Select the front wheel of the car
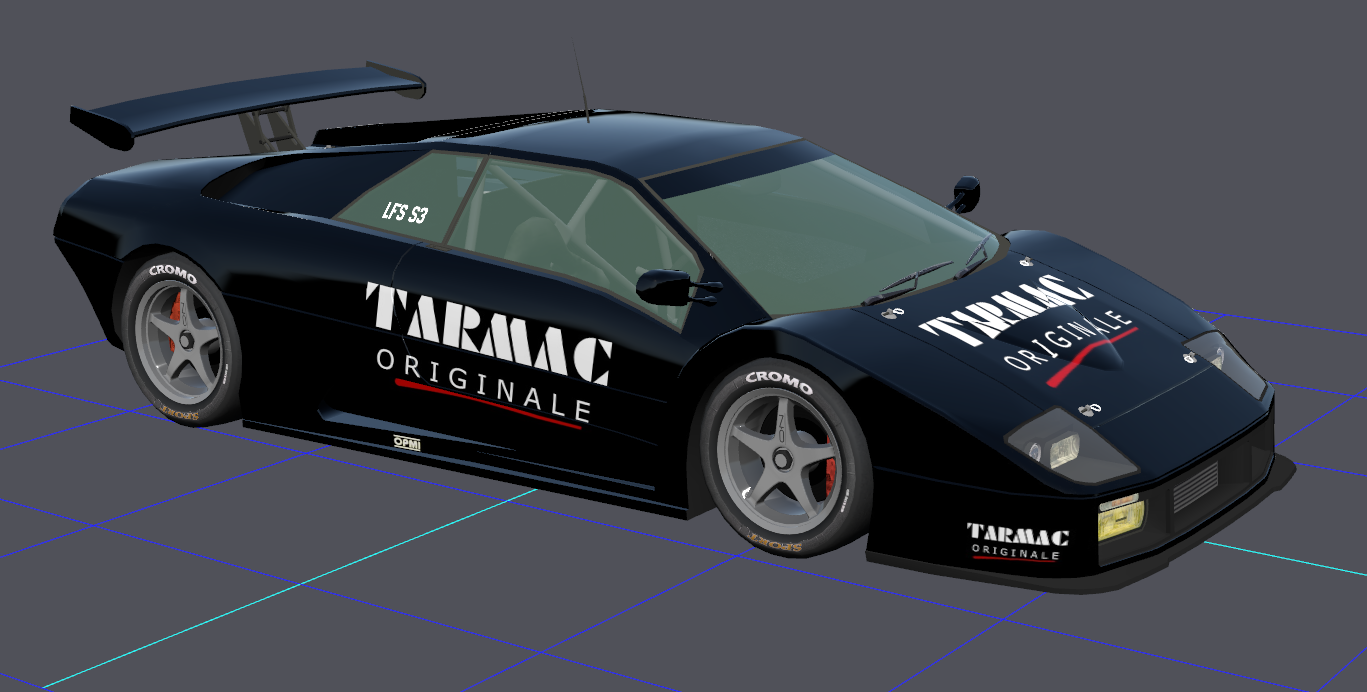 point(785,459)
